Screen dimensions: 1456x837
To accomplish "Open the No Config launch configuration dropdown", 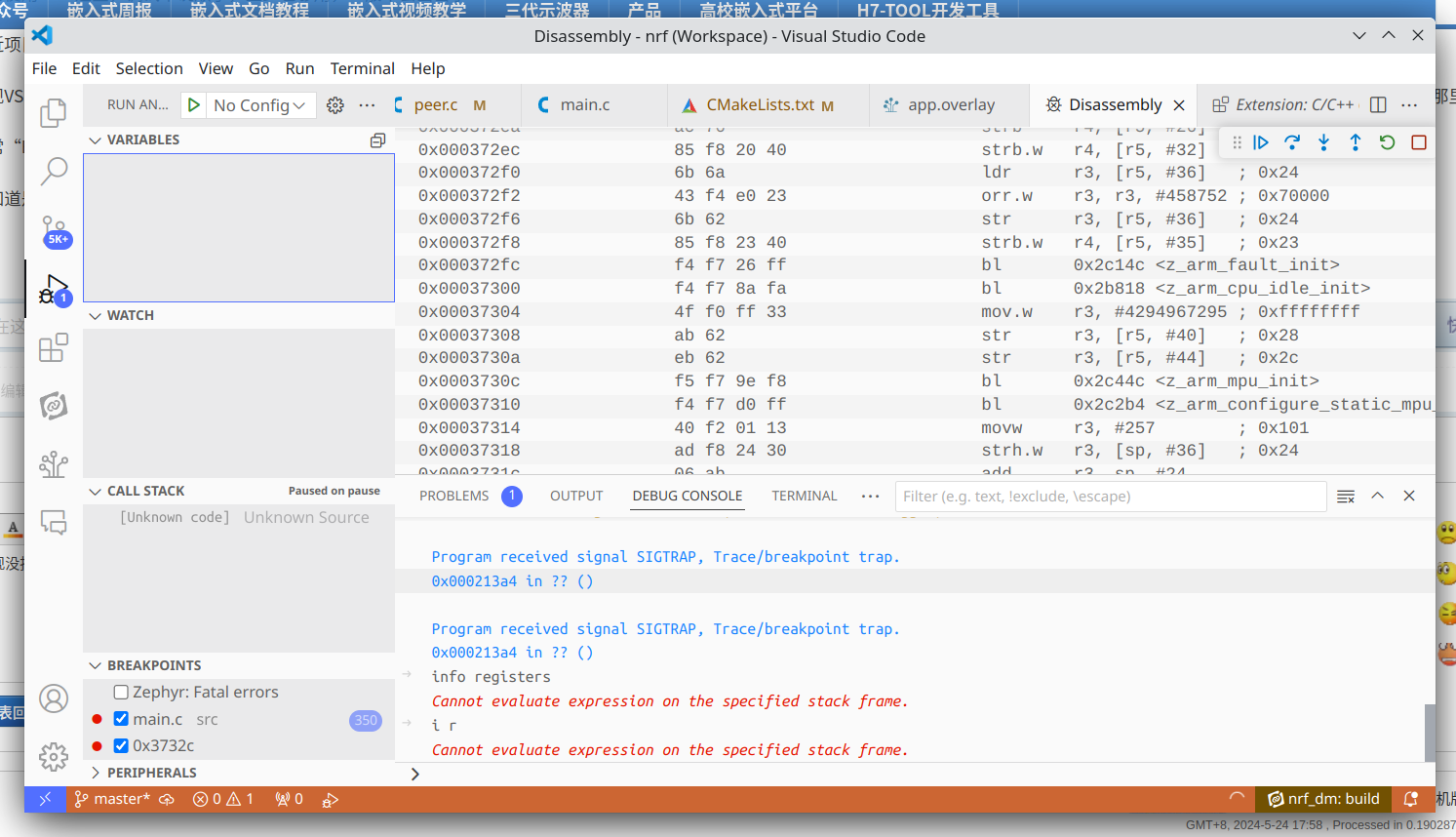I will click(260, 104).
